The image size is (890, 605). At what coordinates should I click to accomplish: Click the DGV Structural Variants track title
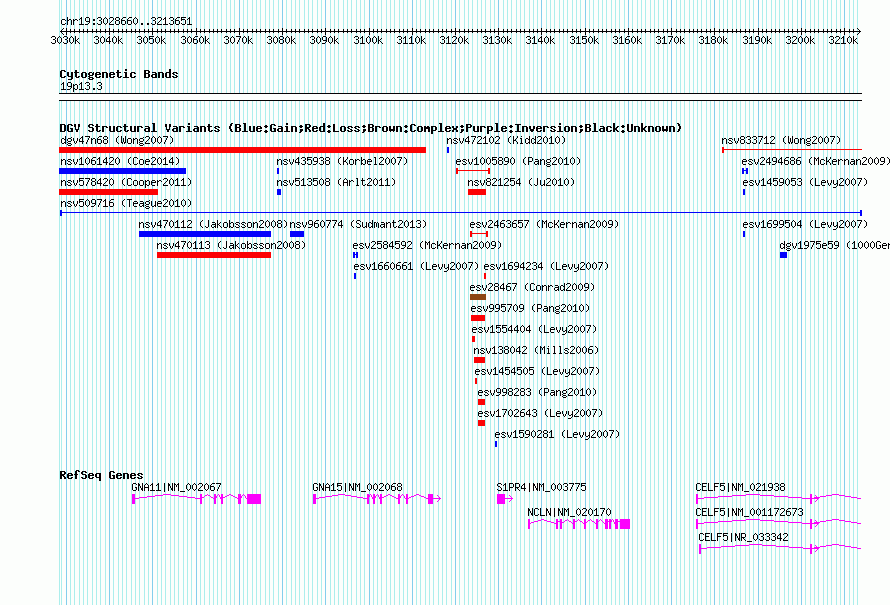click(x=371, y=128)
